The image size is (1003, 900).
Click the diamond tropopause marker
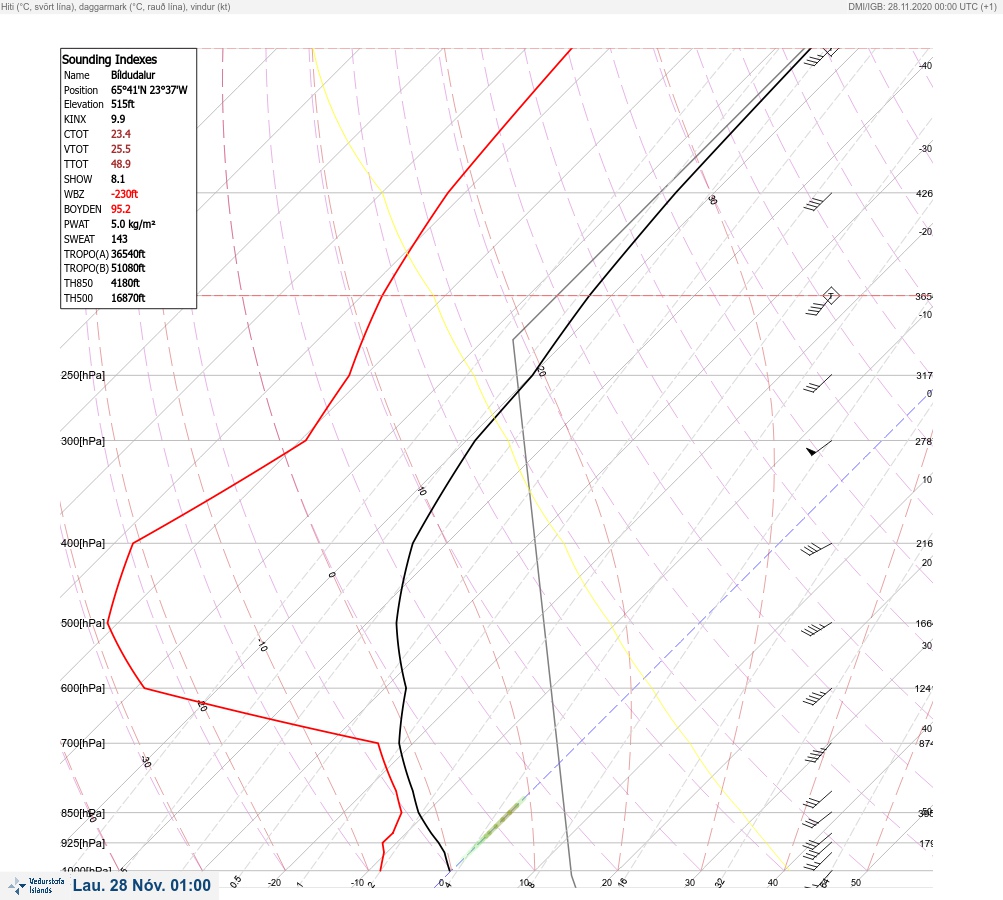(x=831, y=296)
